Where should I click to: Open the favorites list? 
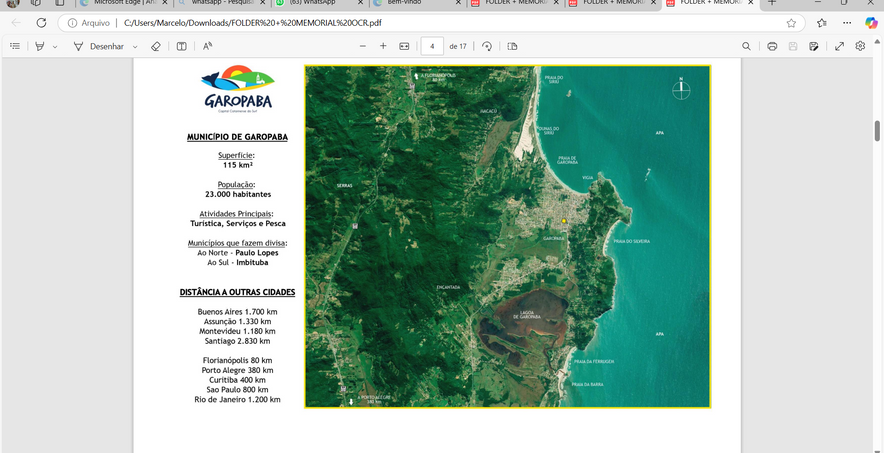coord(822,23)
